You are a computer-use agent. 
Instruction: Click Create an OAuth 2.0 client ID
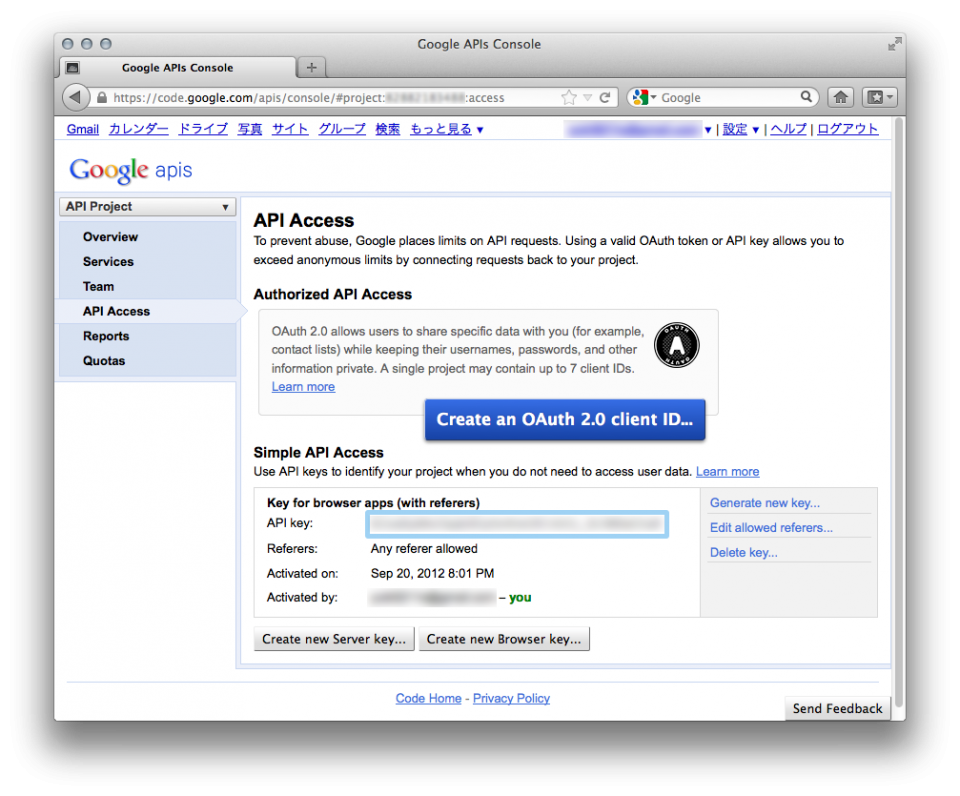564,420
